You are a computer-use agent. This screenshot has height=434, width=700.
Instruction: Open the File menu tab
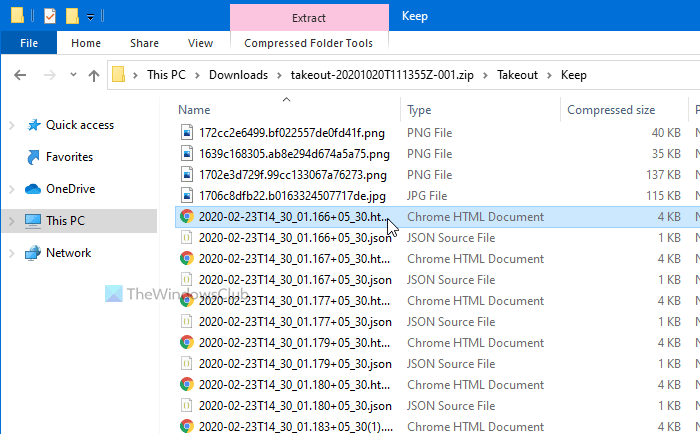point(29,43)
